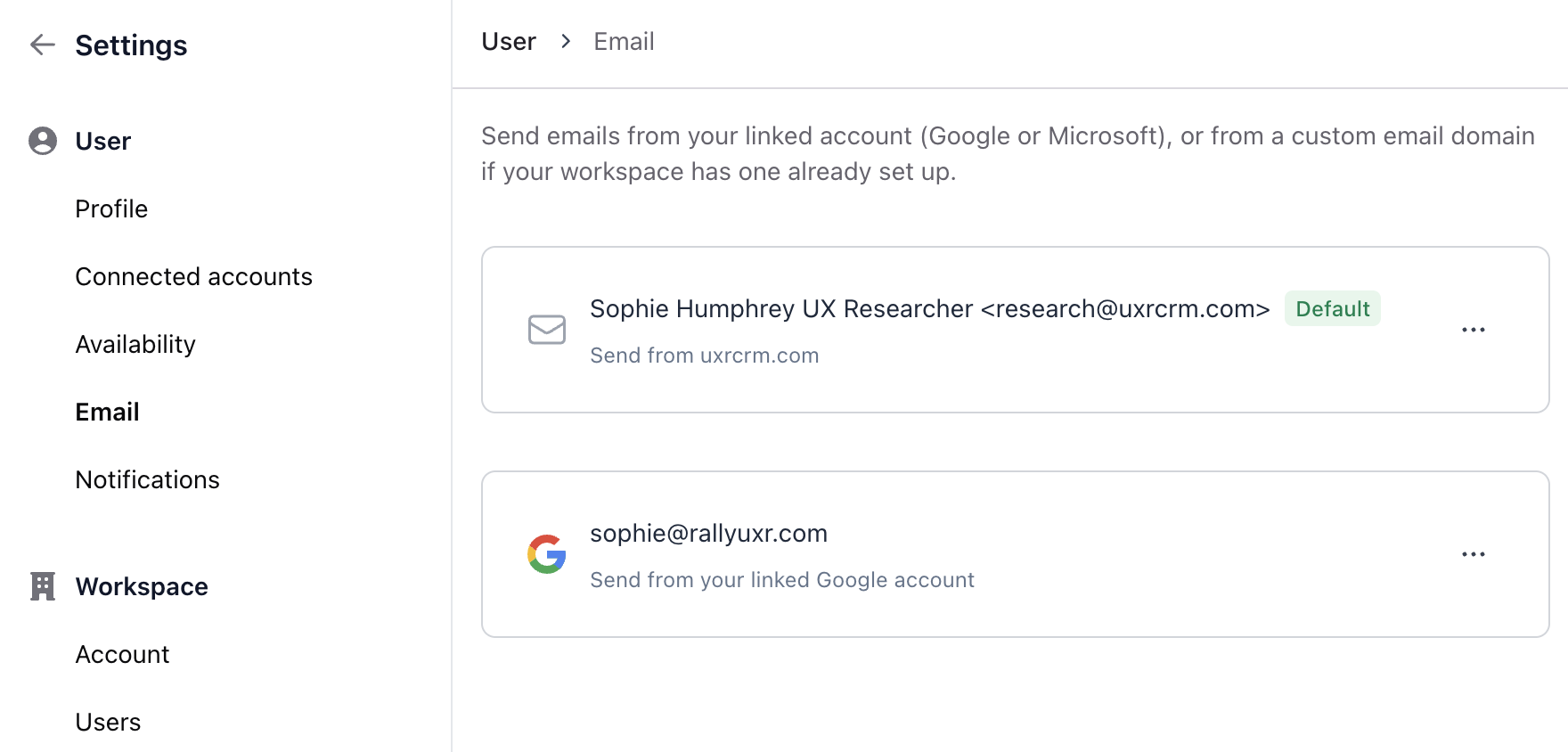Viewport: 1568px width, 752px height.
Task: Open options menu for research@uxrcrm.com
Action: [1473, 330]
